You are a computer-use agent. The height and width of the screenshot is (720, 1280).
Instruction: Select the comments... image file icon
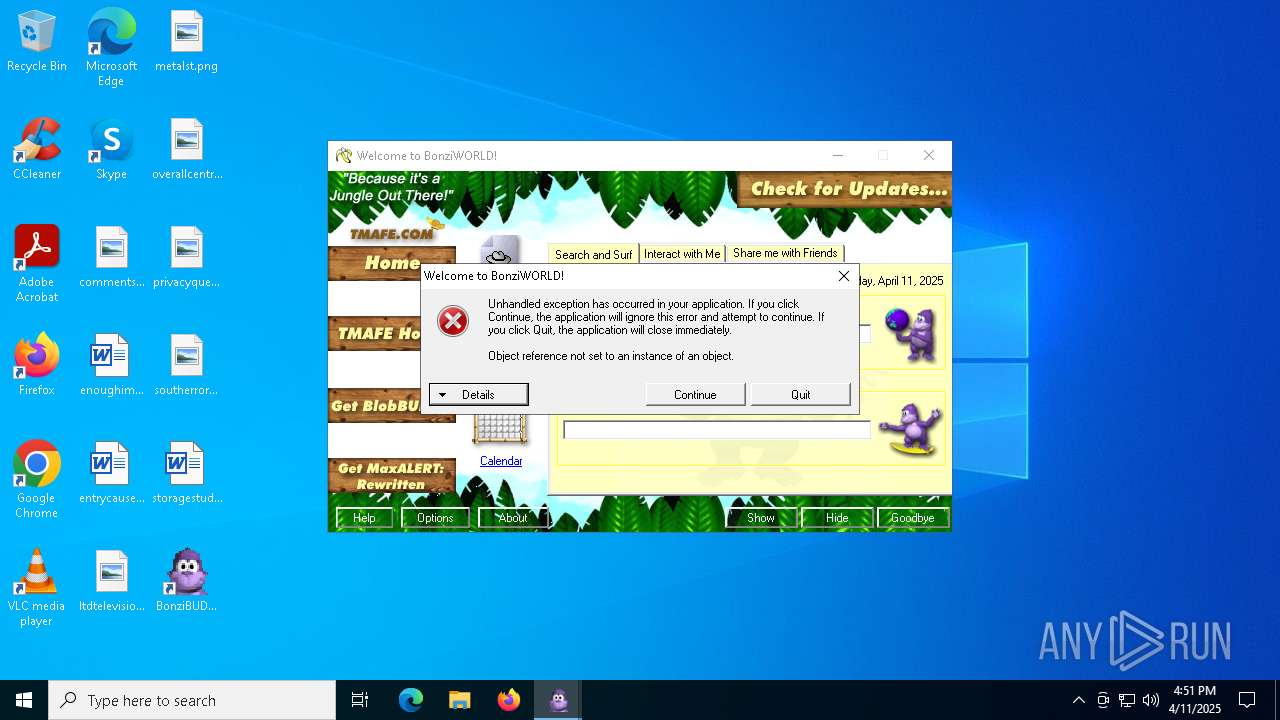[112, 258]
